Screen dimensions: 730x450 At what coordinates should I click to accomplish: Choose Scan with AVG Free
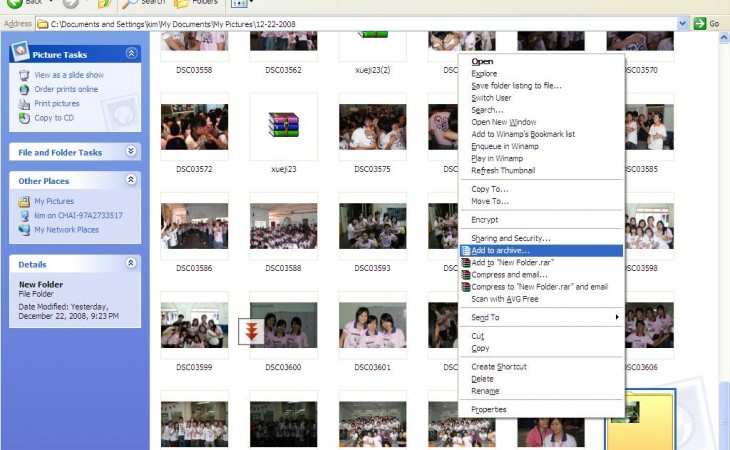504,298
